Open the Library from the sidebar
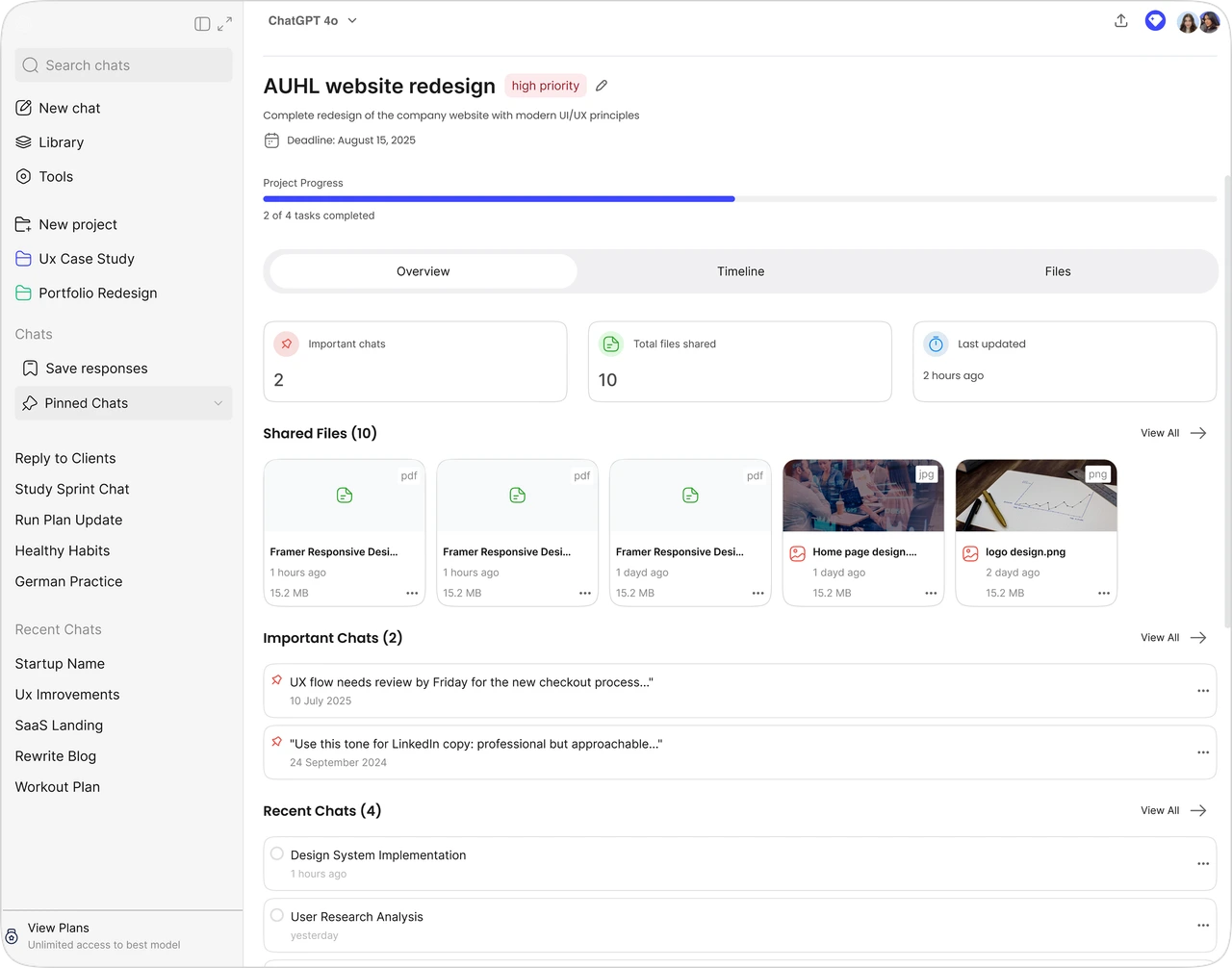Image resolution: width=1232 pixels, height=968 pixels. [x=60, y=142]
